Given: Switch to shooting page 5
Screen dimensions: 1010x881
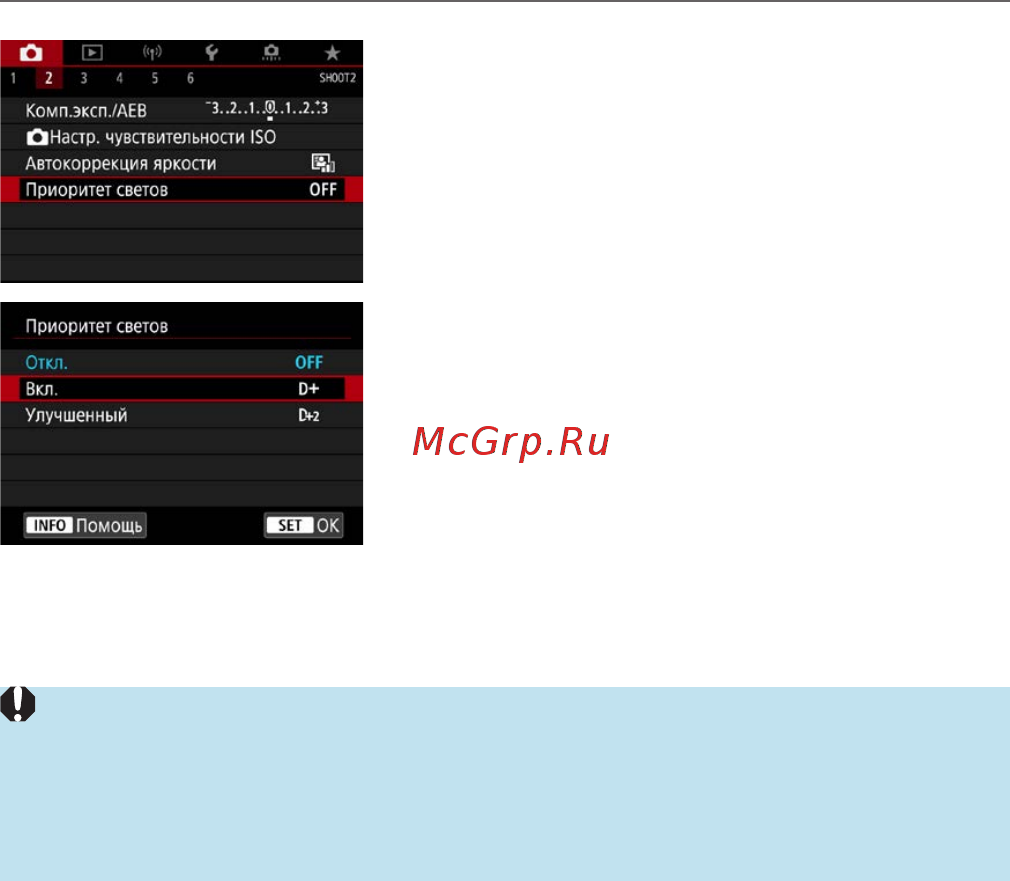Looking at the screenshot, I should click(x=155, y=79).
